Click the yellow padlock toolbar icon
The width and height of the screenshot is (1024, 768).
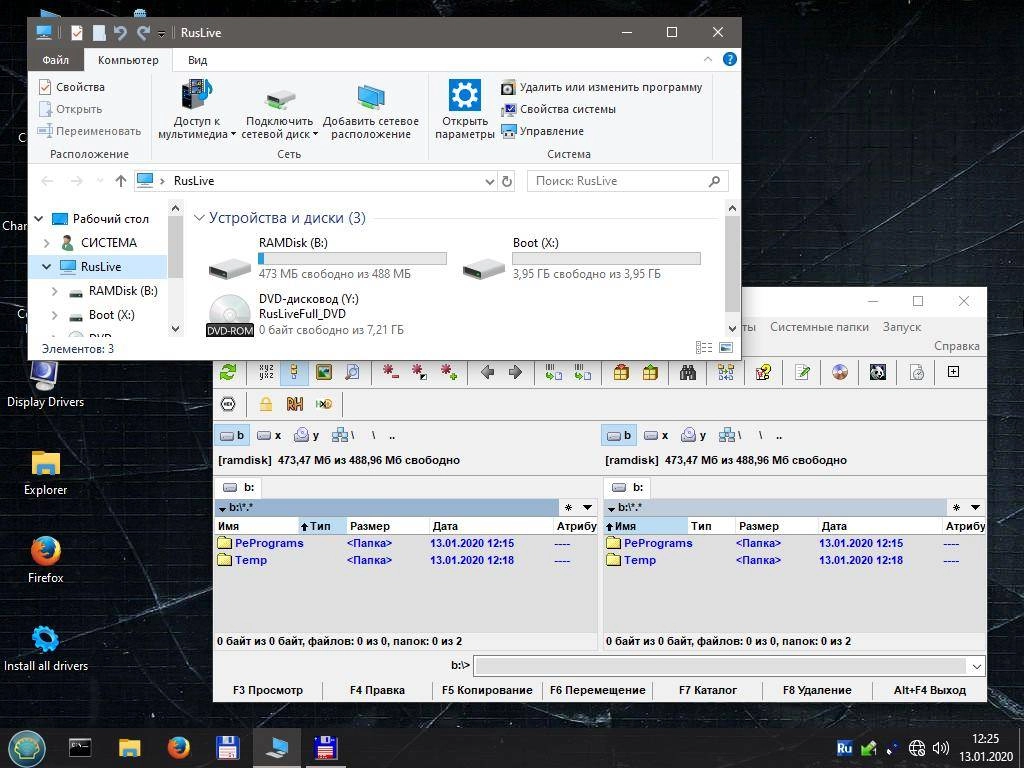266,404
